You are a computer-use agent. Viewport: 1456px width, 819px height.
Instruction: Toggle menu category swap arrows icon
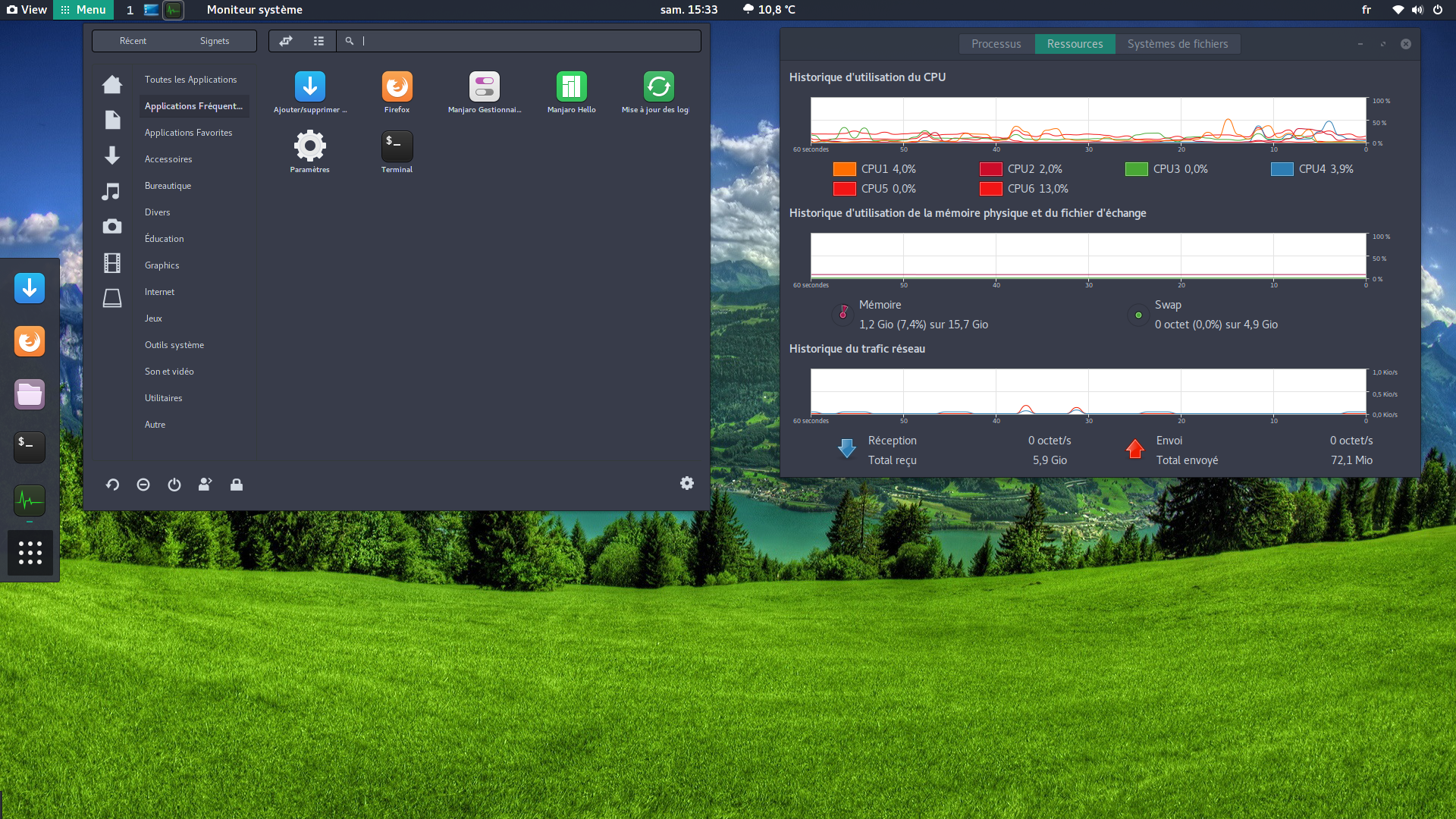pos(286,41)
